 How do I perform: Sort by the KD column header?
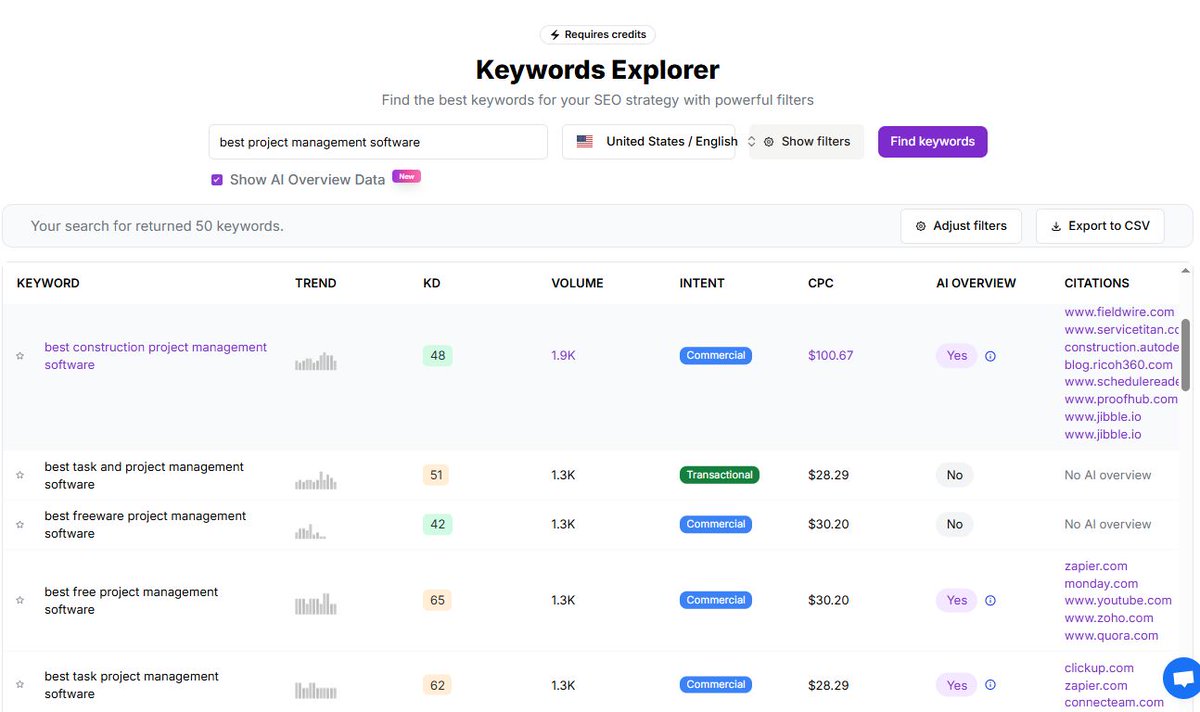click(x=431, y=283)
